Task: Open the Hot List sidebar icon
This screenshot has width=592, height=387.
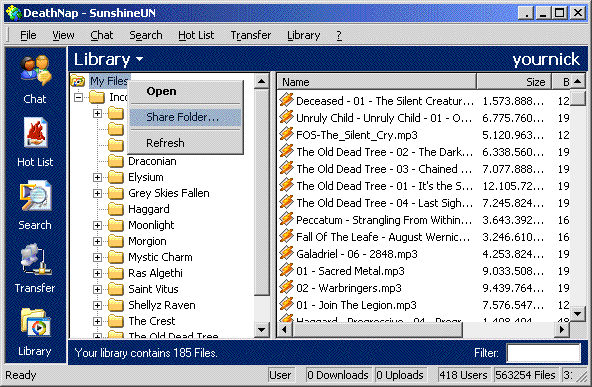Action: click(35, 133)
